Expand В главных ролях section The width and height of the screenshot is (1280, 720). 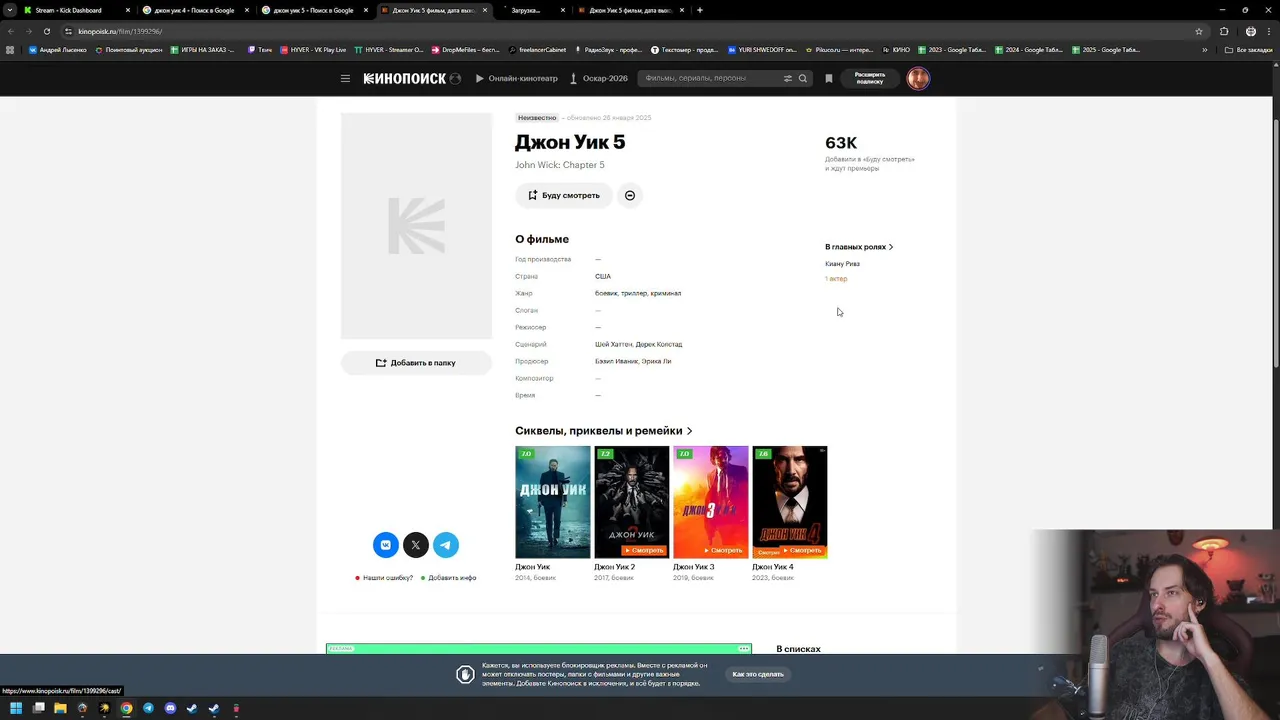coord(859,247)
